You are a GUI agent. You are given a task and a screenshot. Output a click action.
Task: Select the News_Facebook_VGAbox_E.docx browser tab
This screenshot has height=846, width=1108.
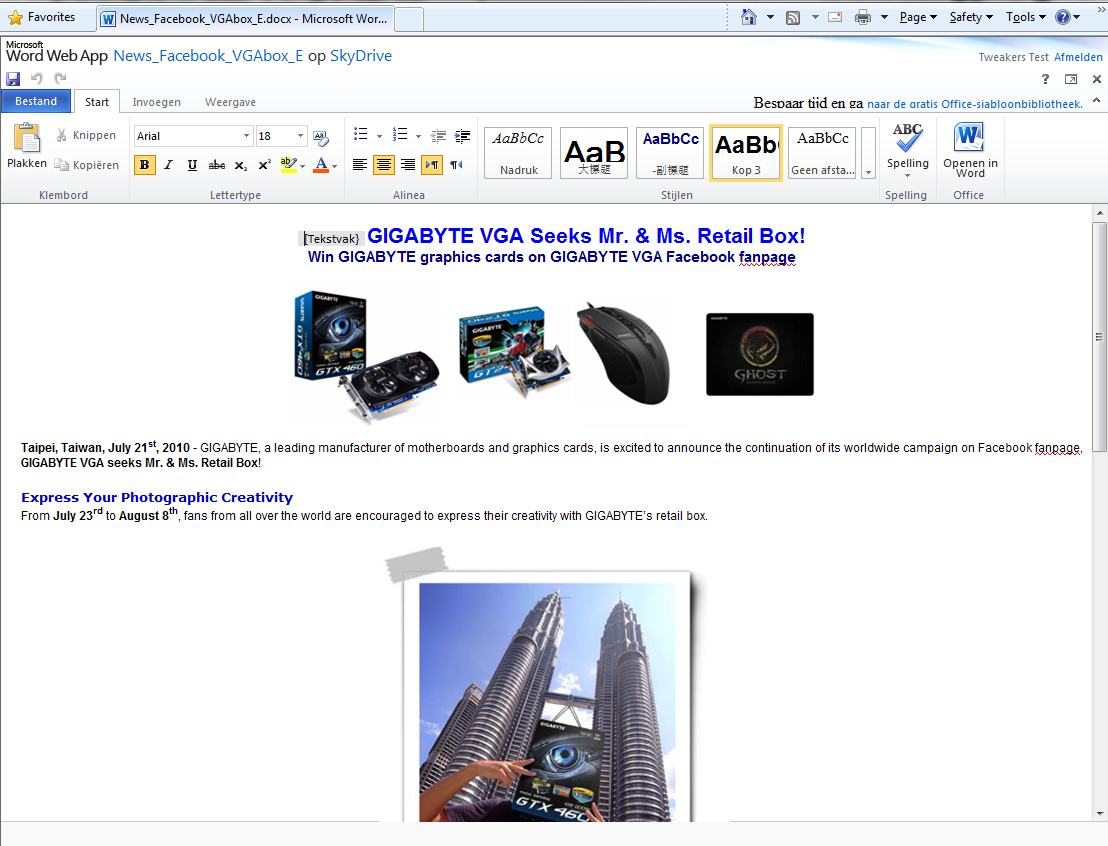tap(244, 18)
